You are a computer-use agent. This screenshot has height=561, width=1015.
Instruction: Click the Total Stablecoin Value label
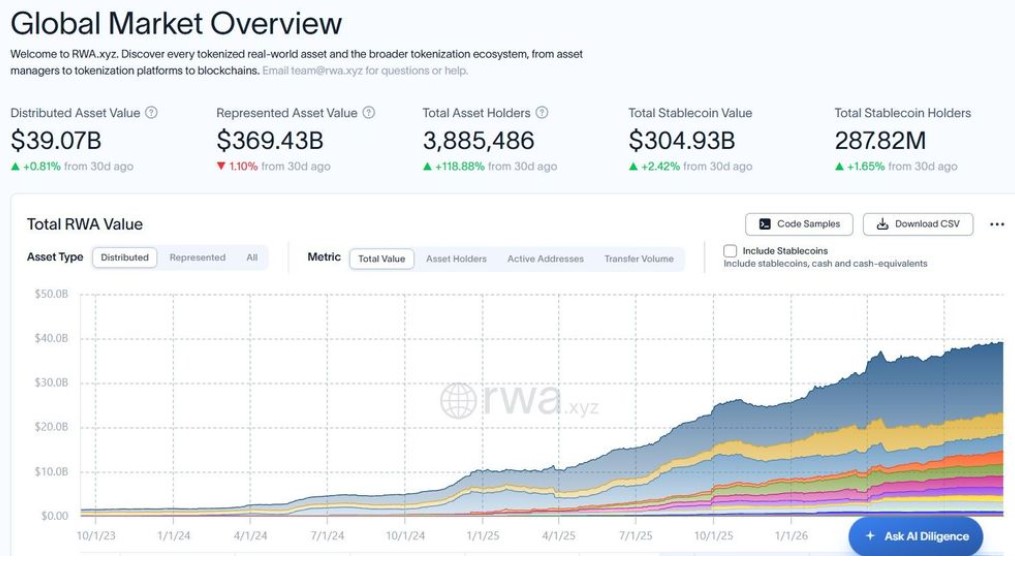point(690,113)
